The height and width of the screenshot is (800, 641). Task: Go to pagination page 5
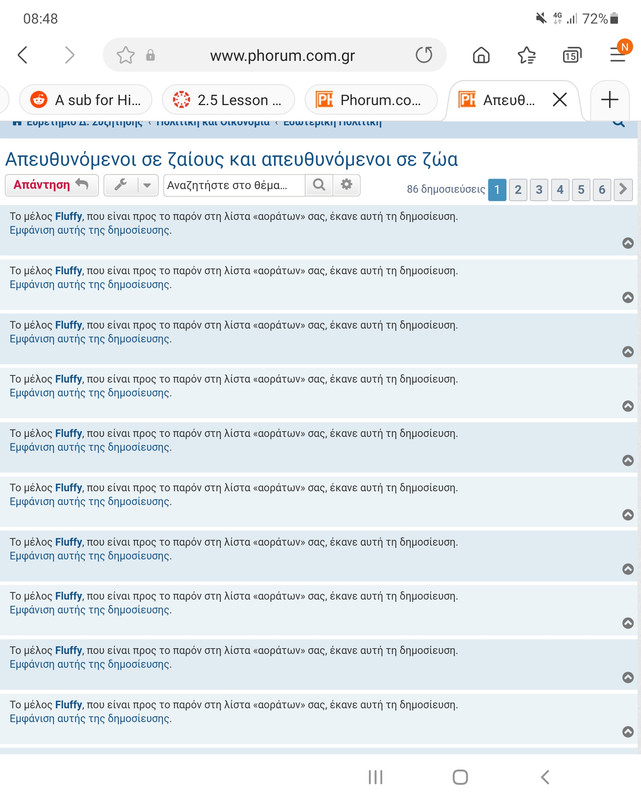coord(581,190)
